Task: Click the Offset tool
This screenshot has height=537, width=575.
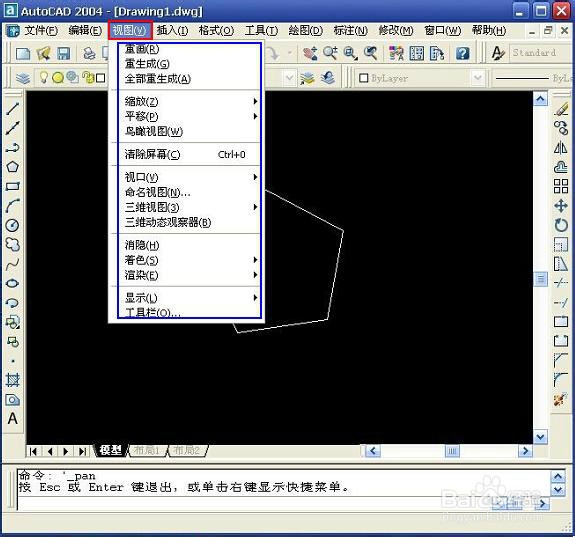Action: (x=561, y=167)
